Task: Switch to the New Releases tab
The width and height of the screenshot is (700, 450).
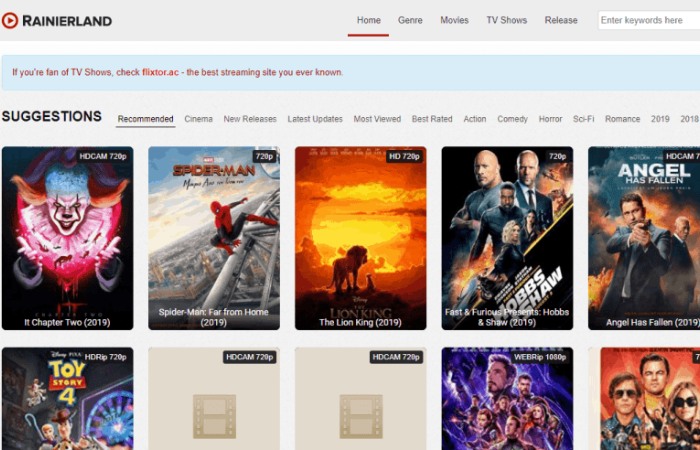Action: [x=250, y=119]
